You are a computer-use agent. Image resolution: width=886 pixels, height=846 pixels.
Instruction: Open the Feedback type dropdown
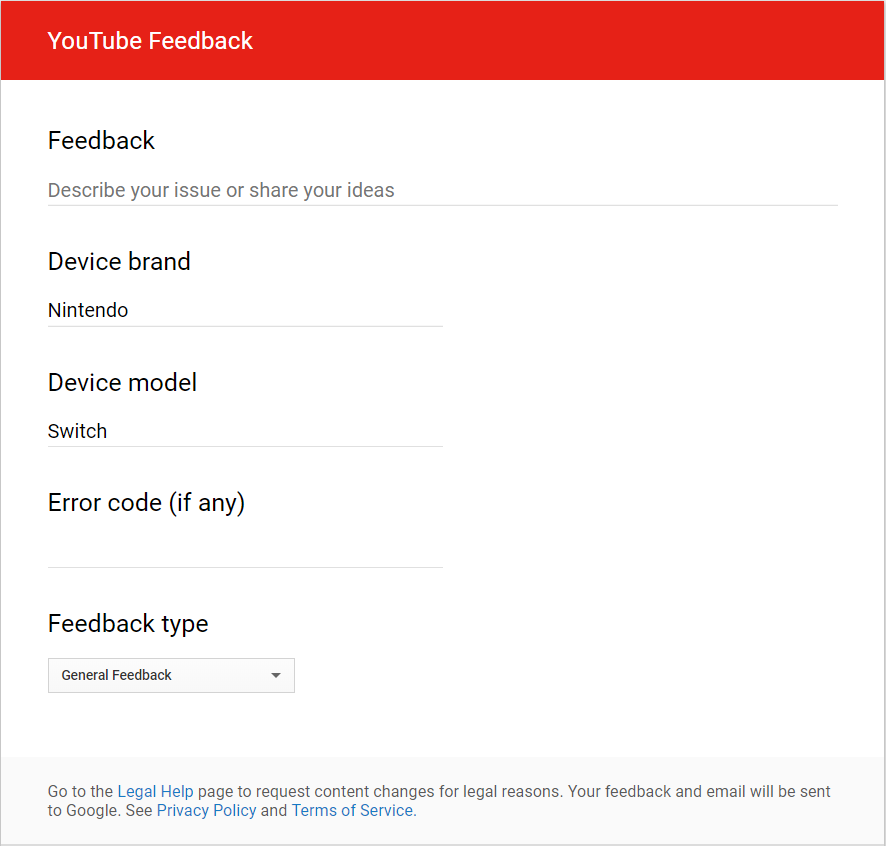click(171, 675)
